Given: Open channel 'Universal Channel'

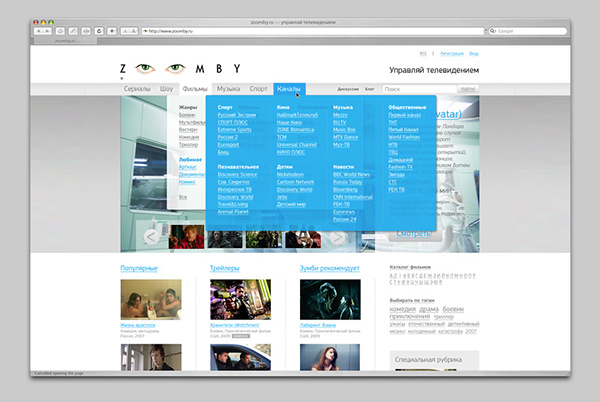Looking at the screenshot, I should click(x=297, y=145).
